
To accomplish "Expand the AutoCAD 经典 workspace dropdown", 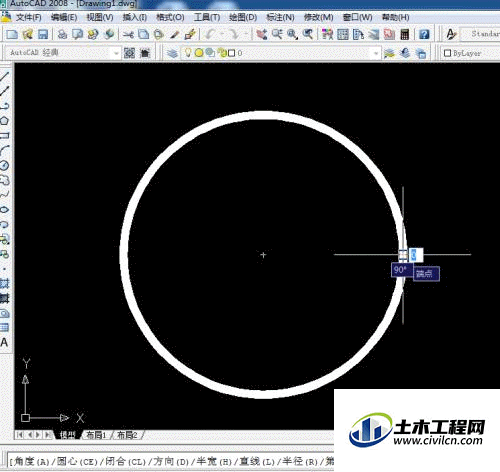I will (116, 53).
